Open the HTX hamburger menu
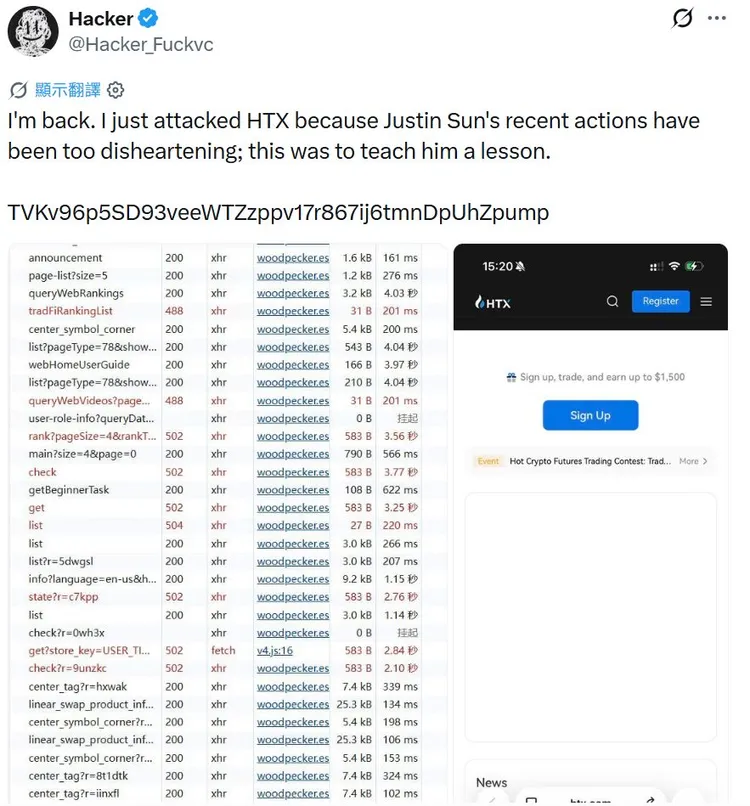The width and height of the screenshot is (750, 806). [x=706, y=302]
